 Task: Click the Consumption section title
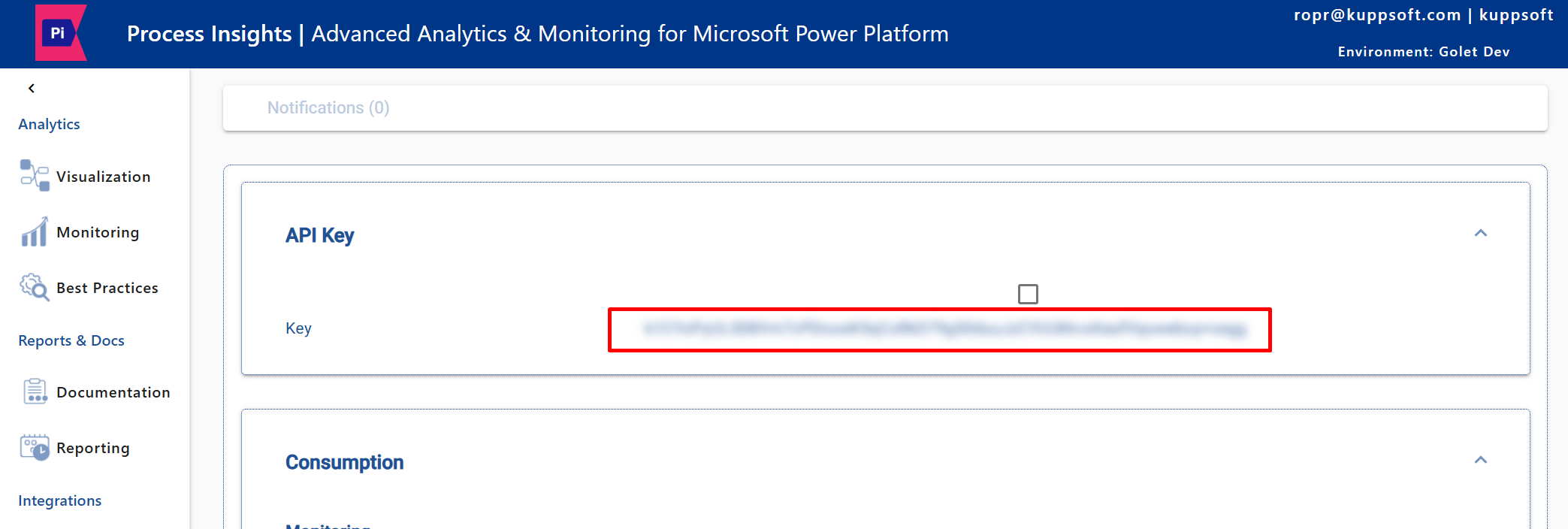(344, 462)
